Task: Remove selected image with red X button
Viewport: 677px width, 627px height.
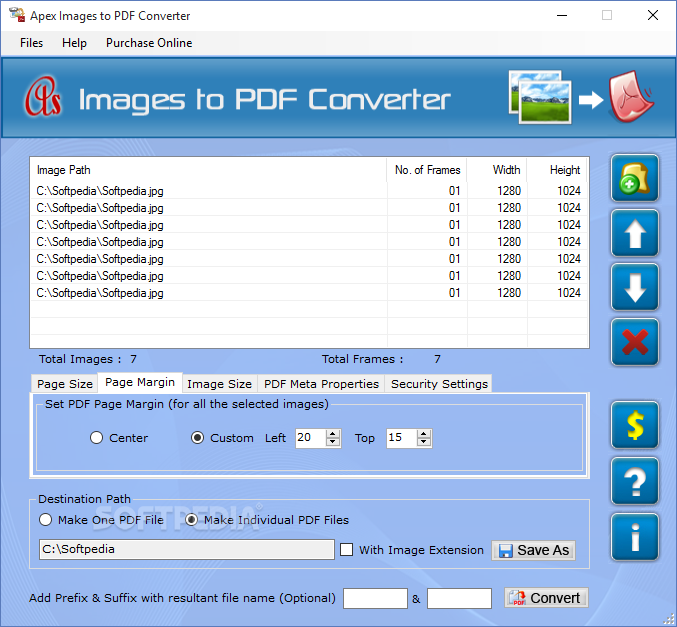Action: (x=634, y=342)
